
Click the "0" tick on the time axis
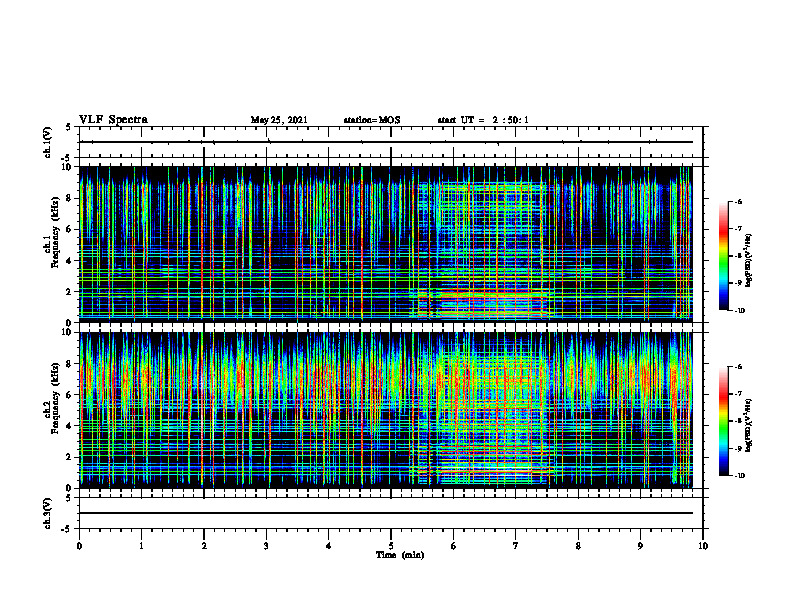coord(79,546)
